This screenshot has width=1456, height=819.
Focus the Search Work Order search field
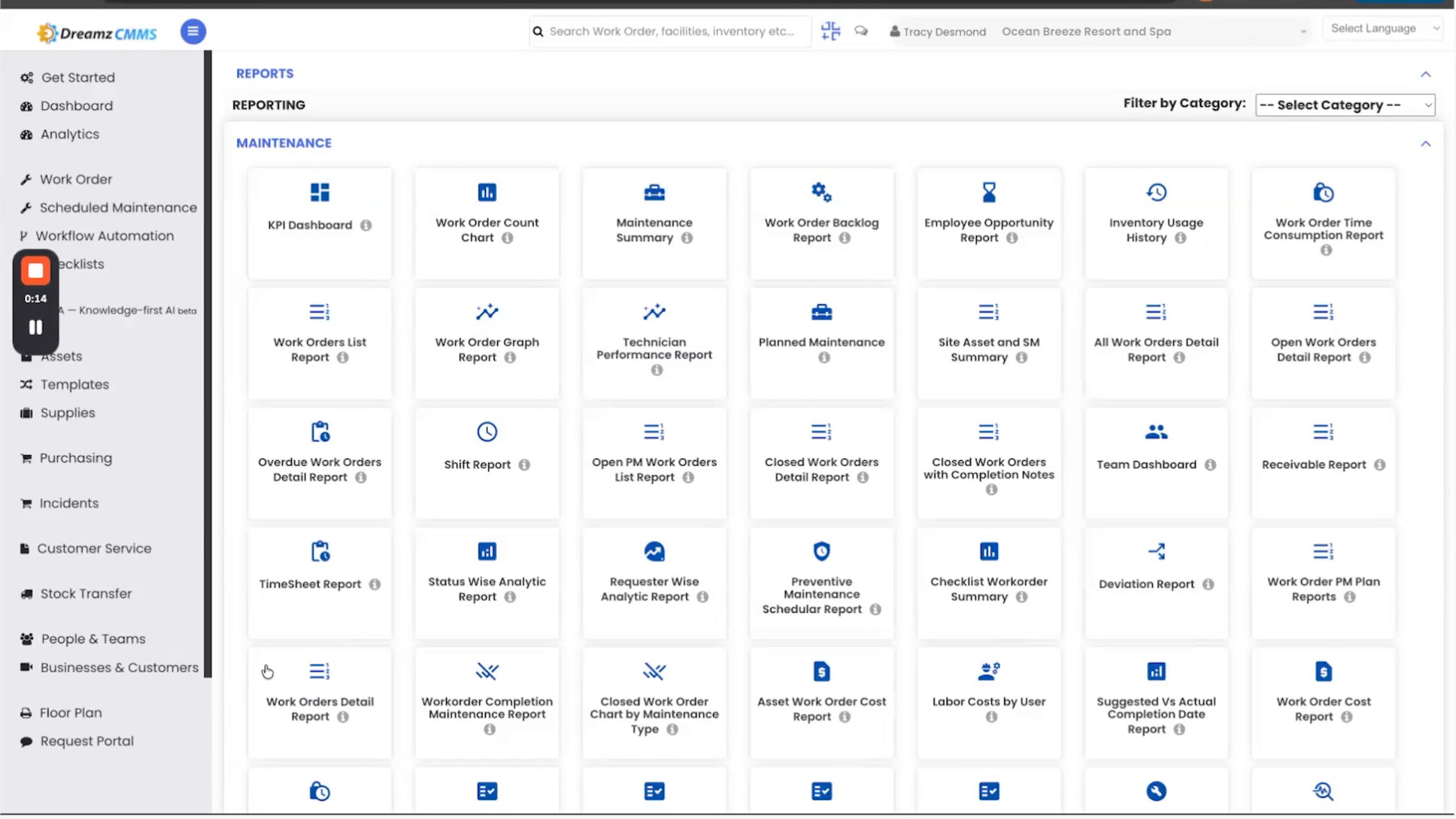tap(670, 31)
